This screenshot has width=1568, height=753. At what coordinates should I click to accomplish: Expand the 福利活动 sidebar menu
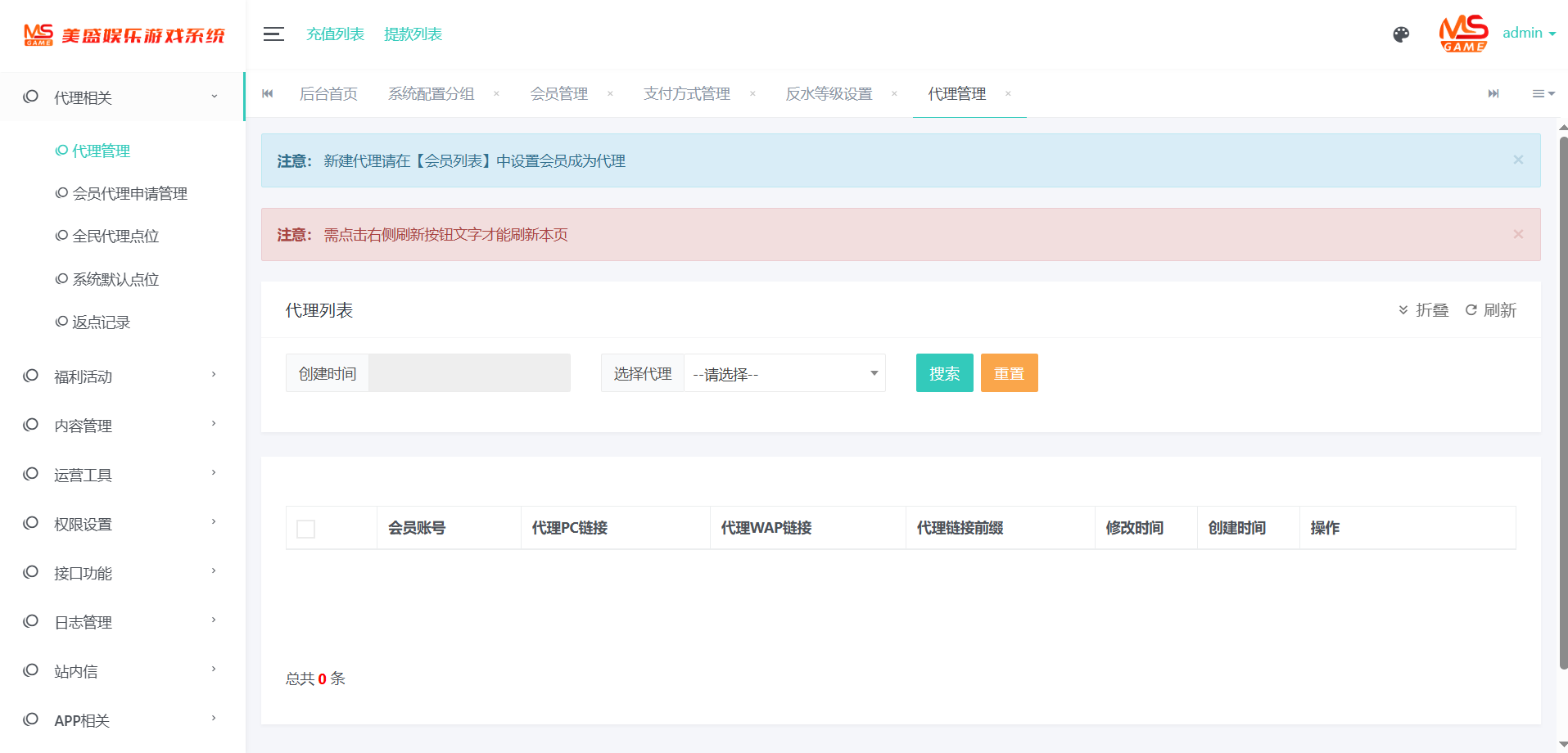(121, 376)
